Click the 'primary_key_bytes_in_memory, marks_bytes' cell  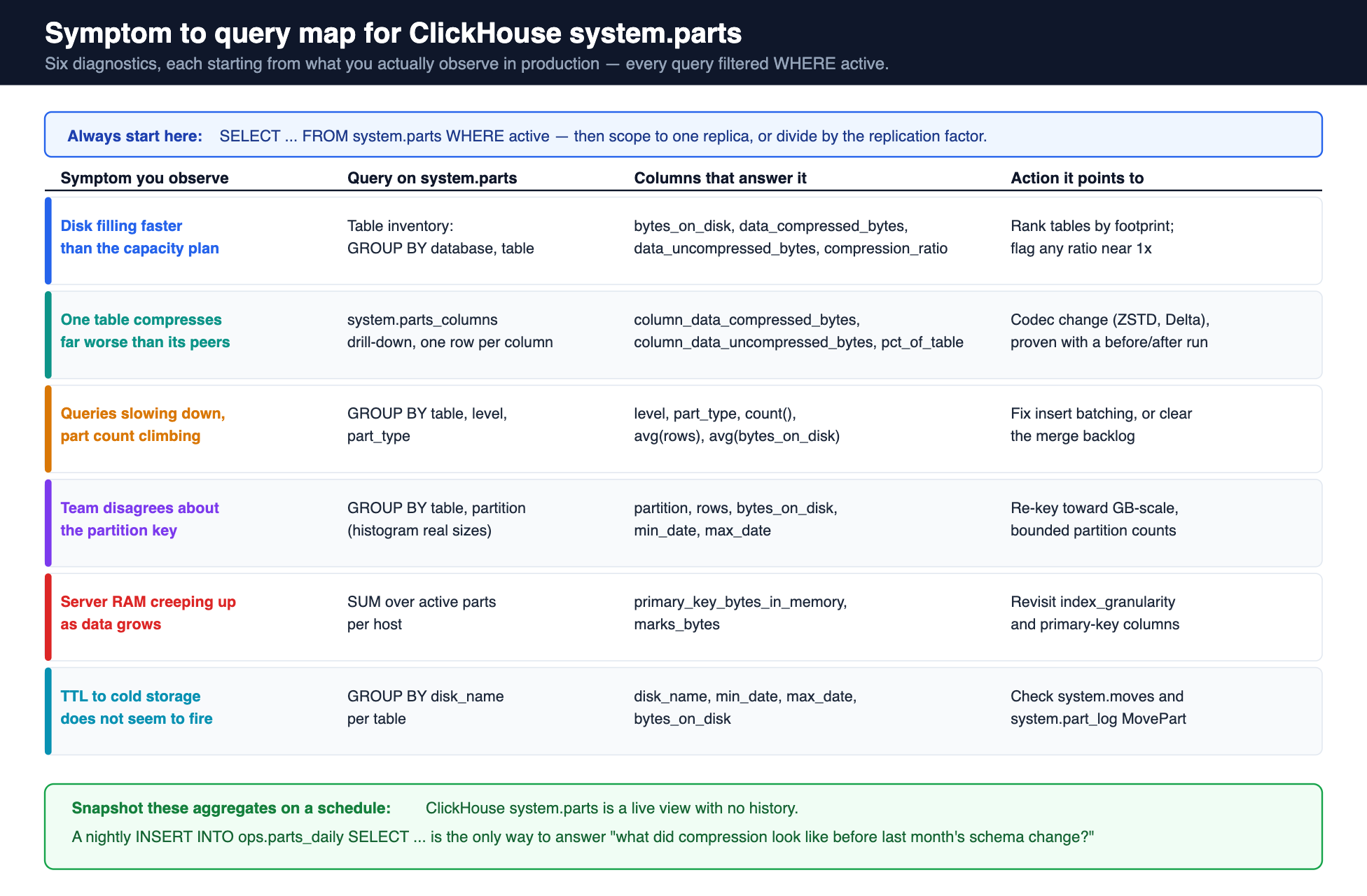click(x=740, y=612)
